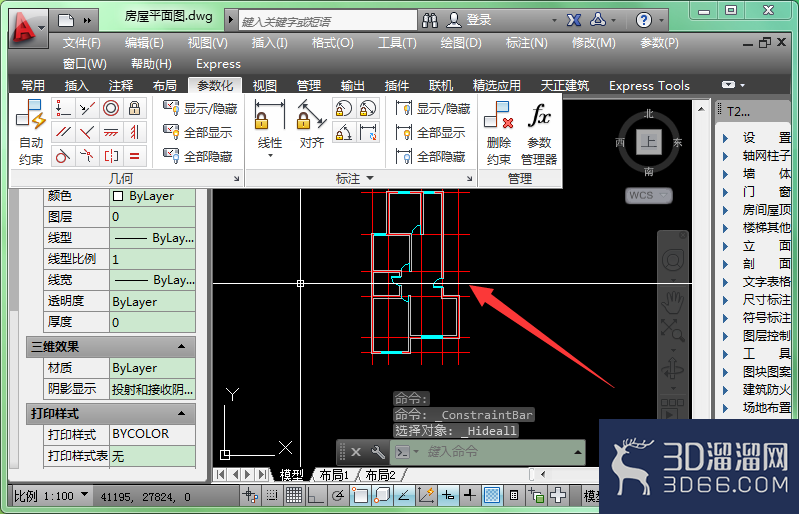Image resolution: width=799 pixels, height=514 pixels.
Task: Toggle ortho mode in status bar
Action: 316,495
